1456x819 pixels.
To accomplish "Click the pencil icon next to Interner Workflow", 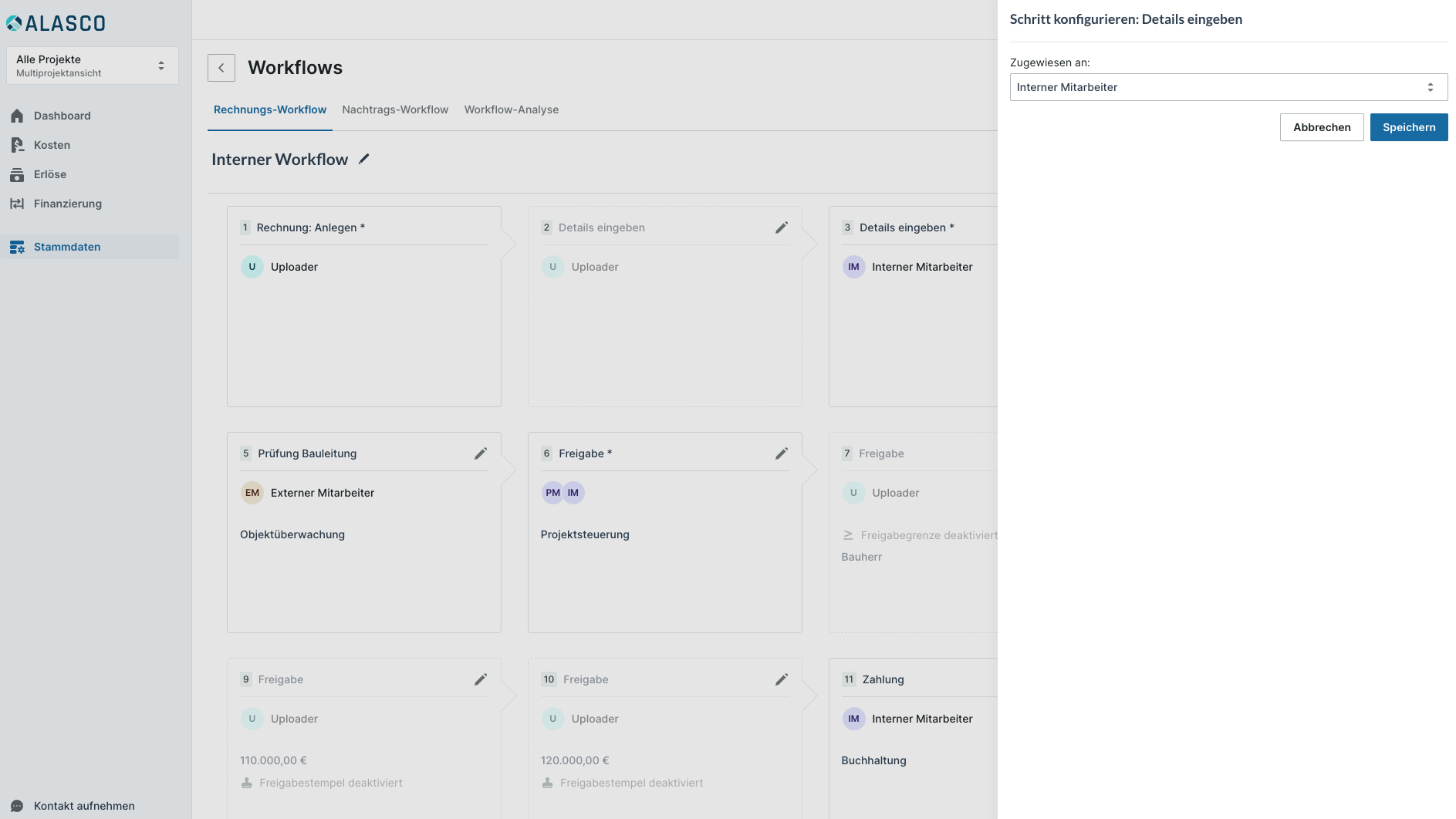I will pyautogui.click(x=364, y=159).
